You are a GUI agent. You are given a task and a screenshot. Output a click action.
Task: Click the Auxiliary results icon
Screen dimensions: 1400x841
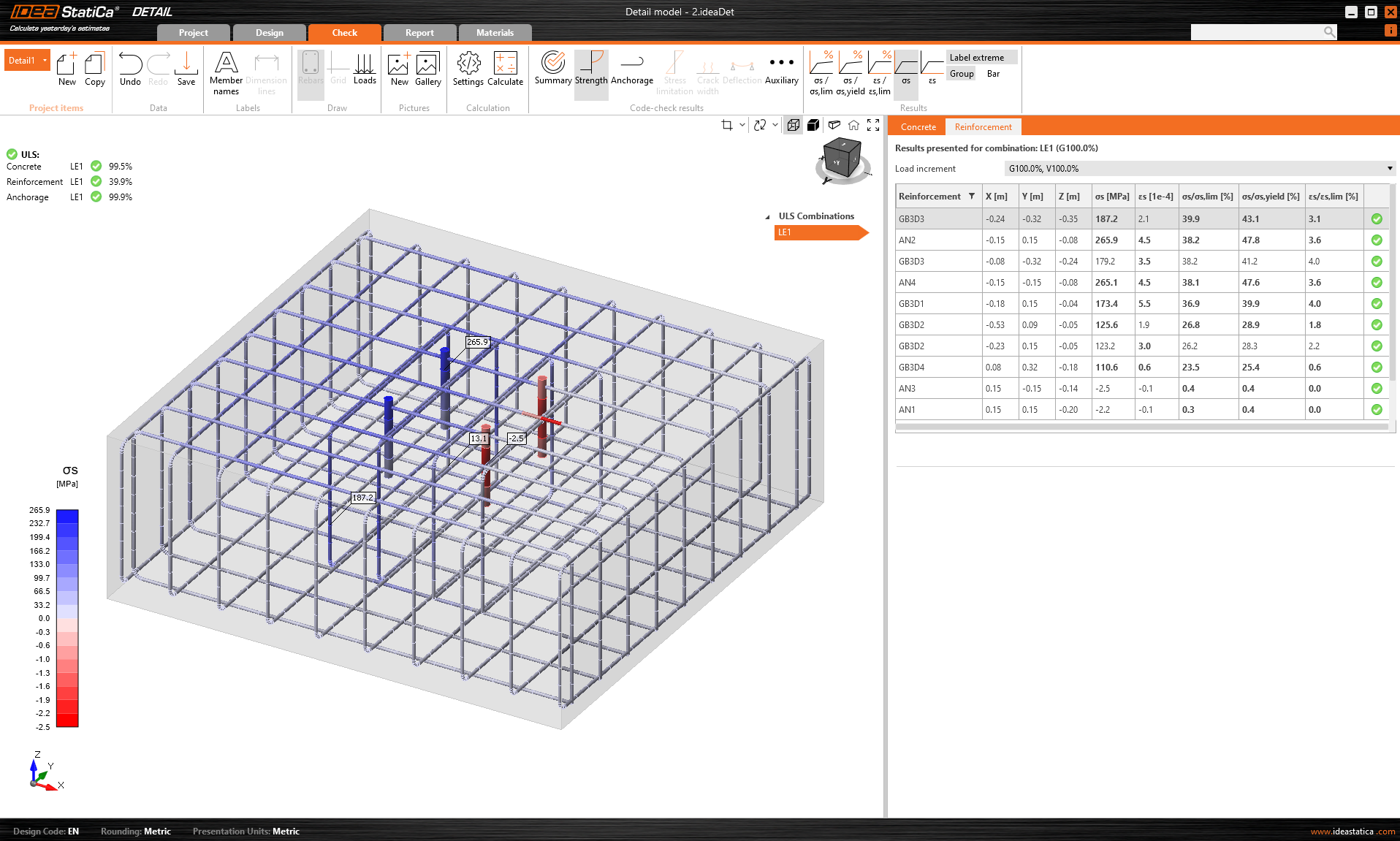[781, 69]
